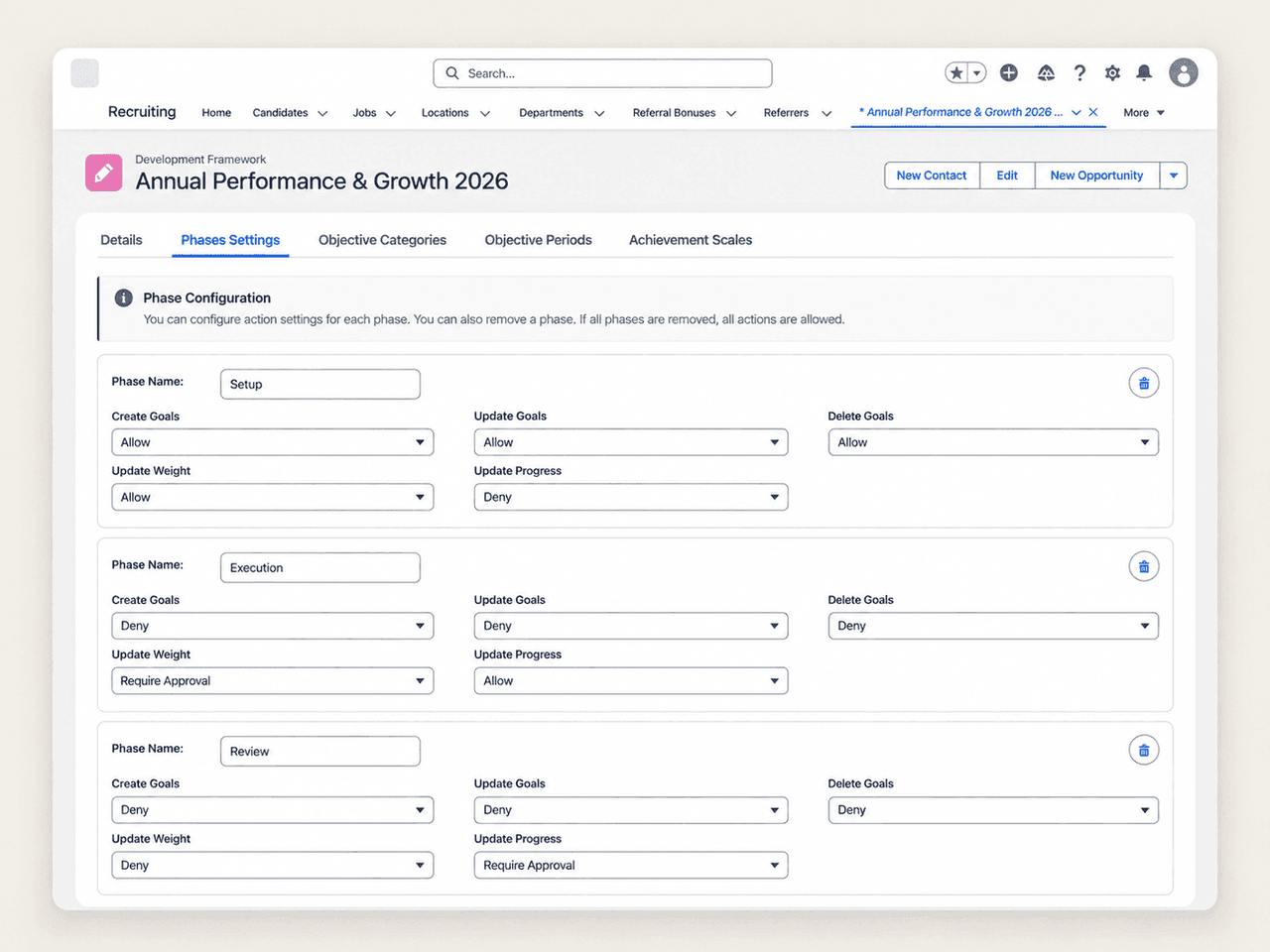The width and height of the screenshot is (1270, 952).
Task: Expand the Candidates nav menu chevron
Action: click(x=322, y=113)
